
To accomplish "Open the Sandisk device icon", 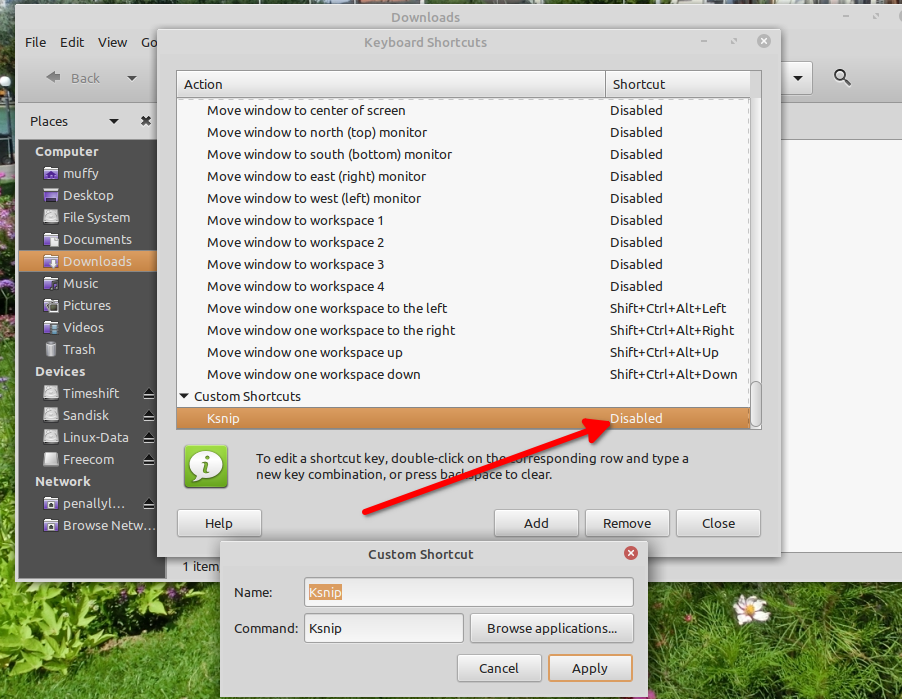I will 51,415.
